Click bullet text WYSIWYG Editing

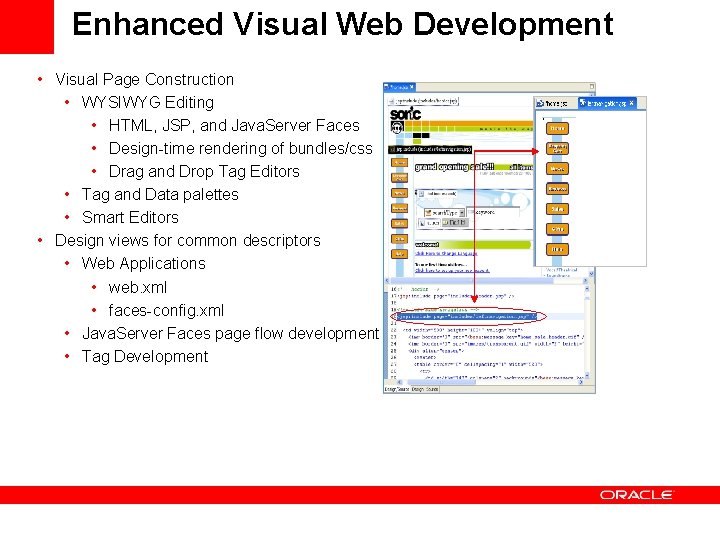click(x=147, y=102)
